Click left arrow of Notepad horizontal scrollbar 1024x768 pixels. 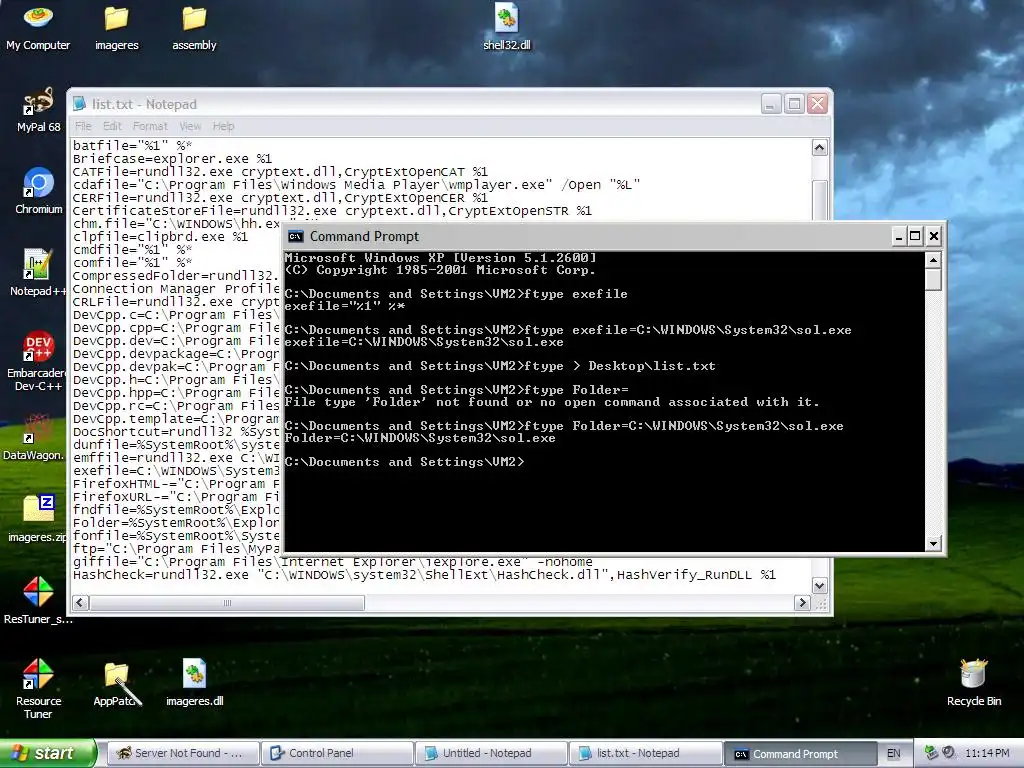point(80,603)
